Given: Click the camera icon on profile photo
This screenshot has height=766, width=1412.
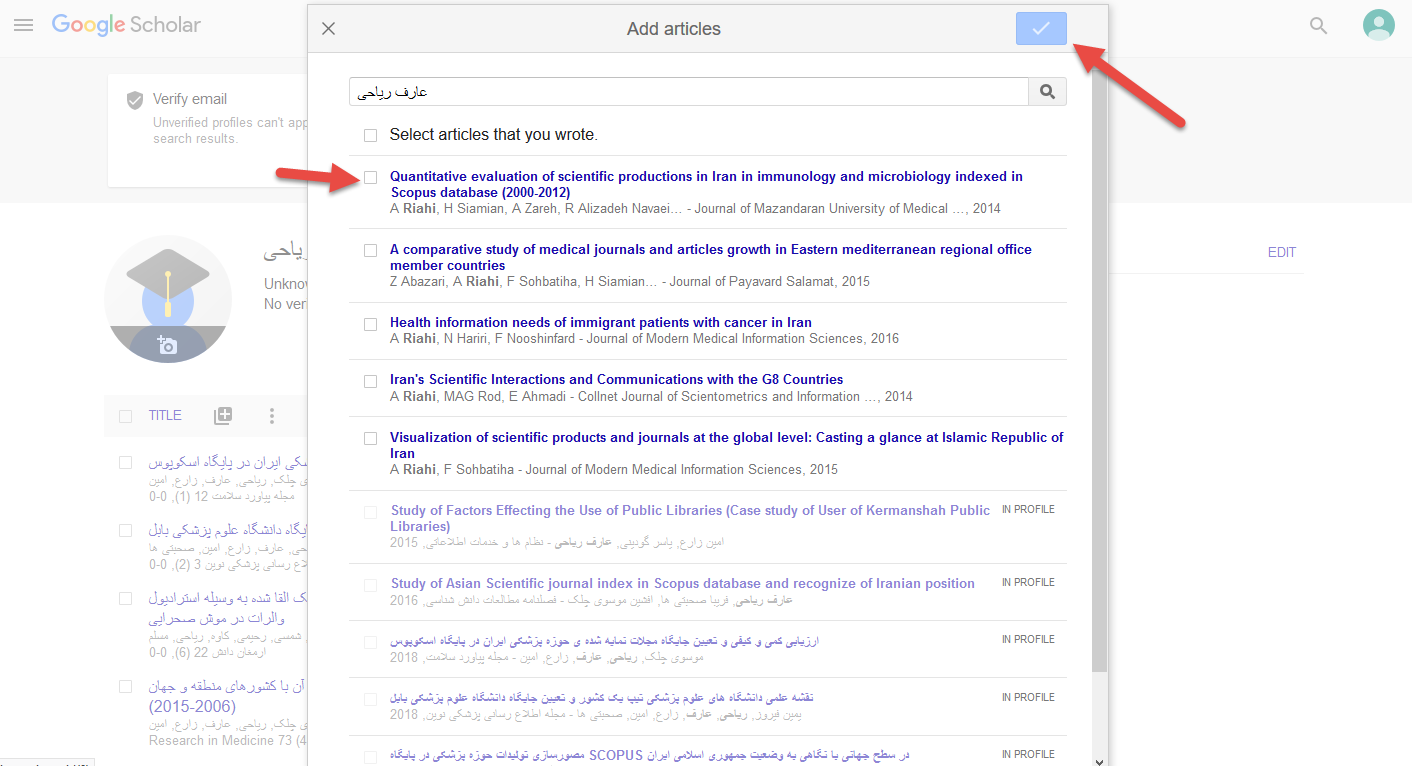Looking at the screenshot, I should (167, 345).
